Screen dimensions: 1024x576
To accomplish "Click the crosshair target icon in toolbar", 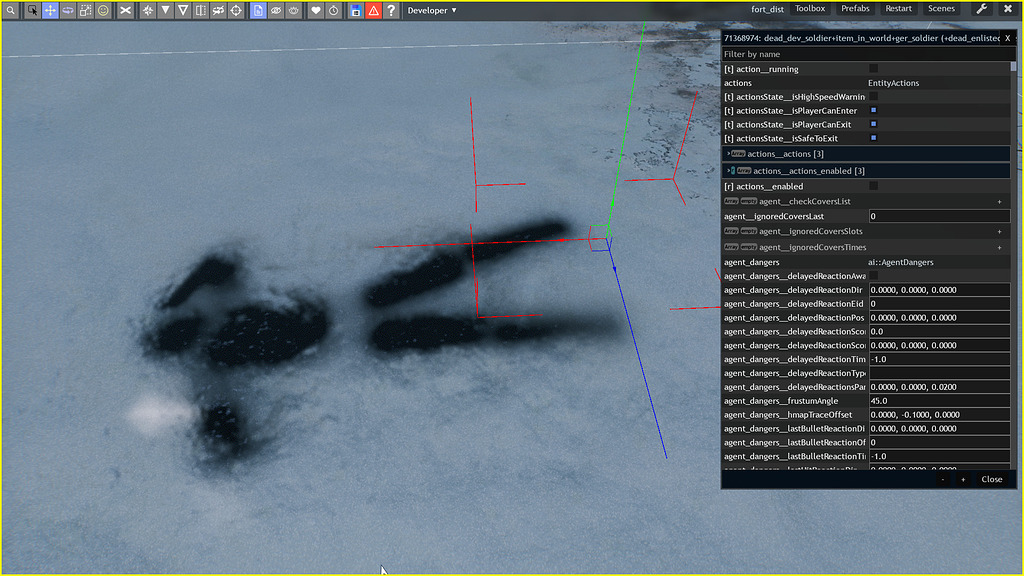I will point(236,10).
